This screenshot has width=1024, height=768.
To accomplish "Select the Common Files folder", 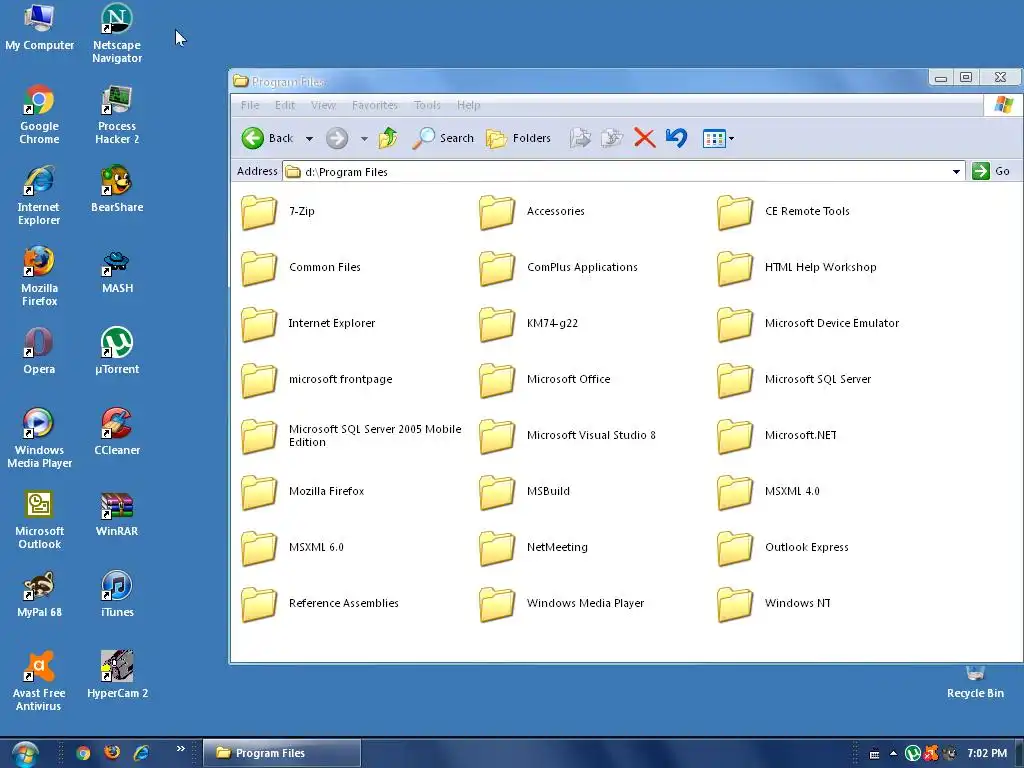I will click(301, 268).
